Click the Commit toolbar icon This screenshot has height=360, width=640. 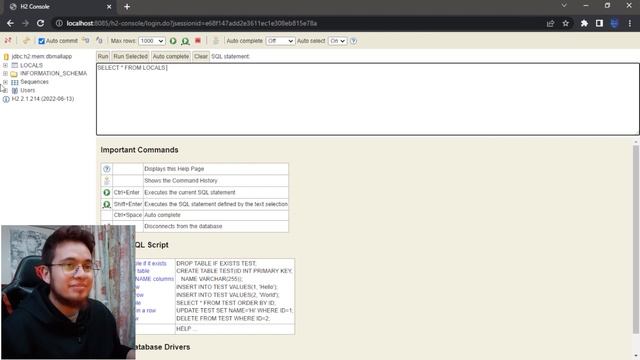click(x=99, y=40)
